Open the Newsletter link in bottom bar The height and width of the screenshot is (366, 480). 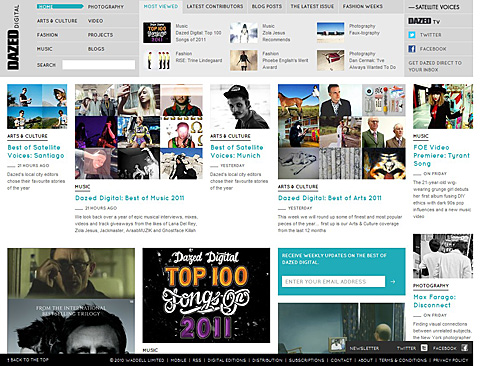(364, 348)
